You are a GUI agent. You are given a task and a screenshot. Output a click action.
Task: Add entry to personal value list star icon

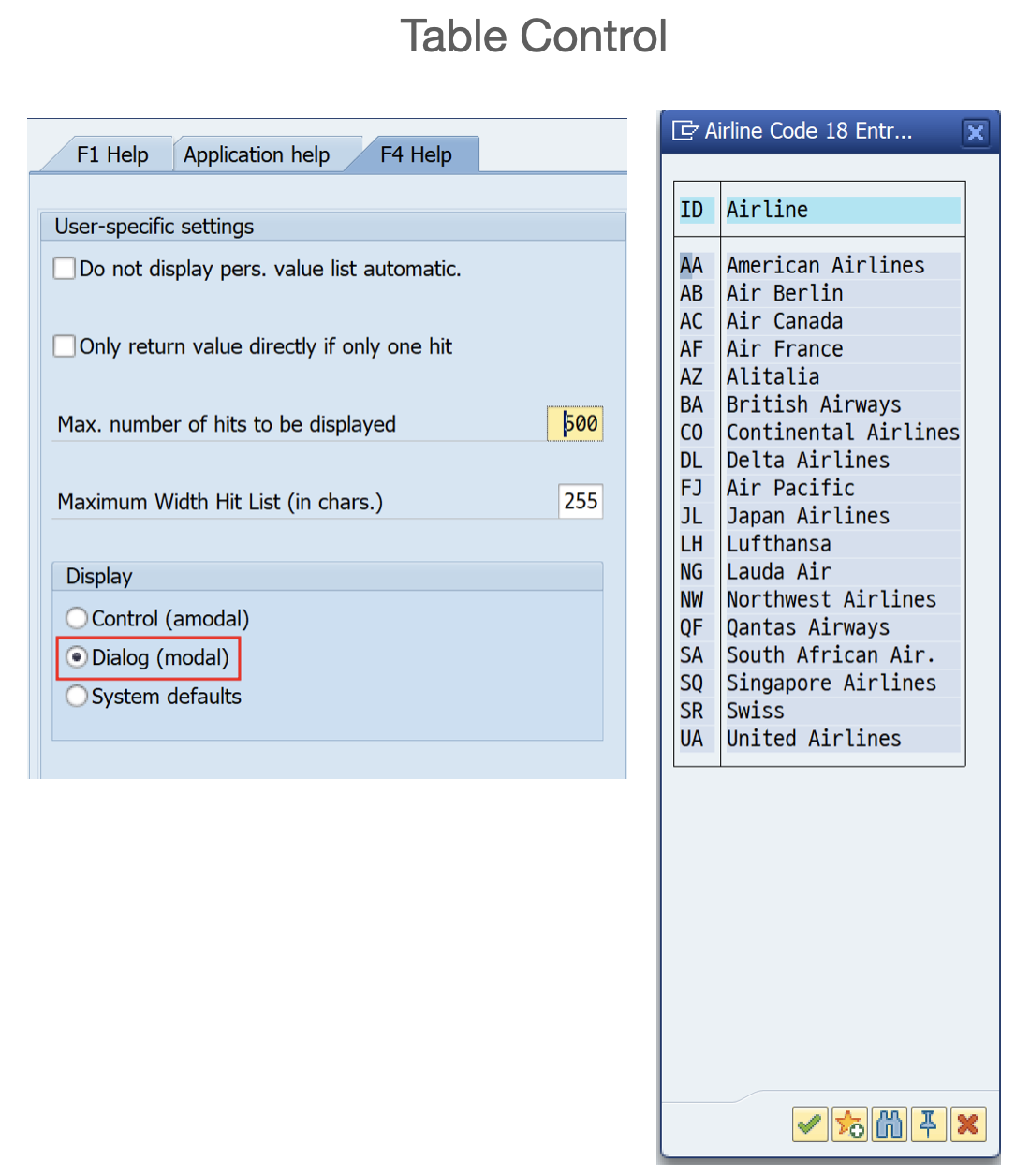pyautogui.click(x=850, y=1124)
